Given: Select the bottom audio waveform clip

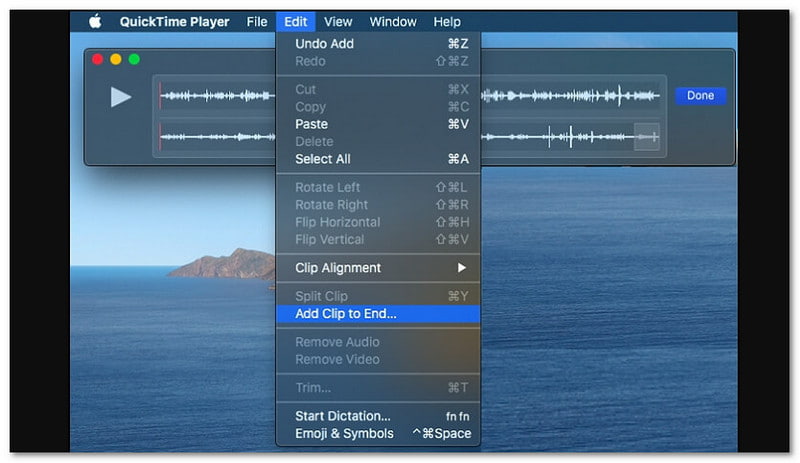Looking at the screenshot, I should [217, 137].
